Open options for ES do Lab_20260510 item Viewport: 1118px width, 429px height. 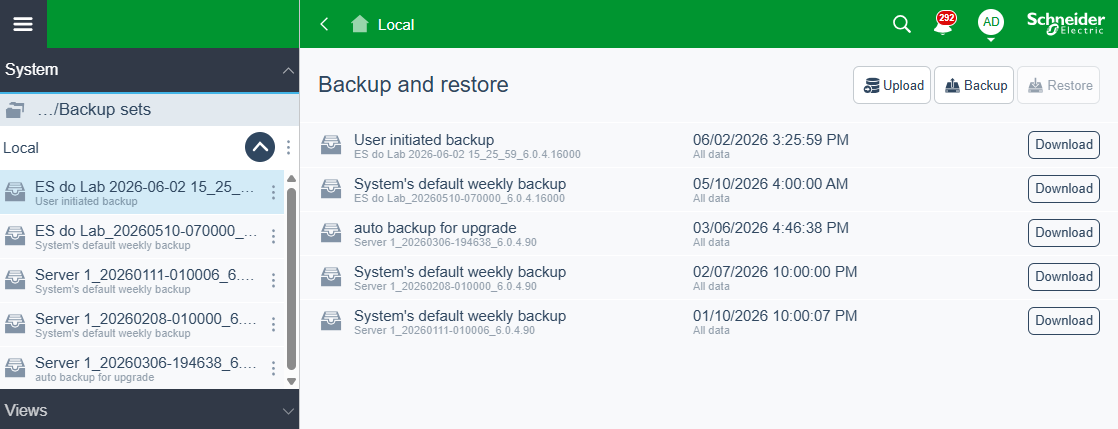[273, 237]
